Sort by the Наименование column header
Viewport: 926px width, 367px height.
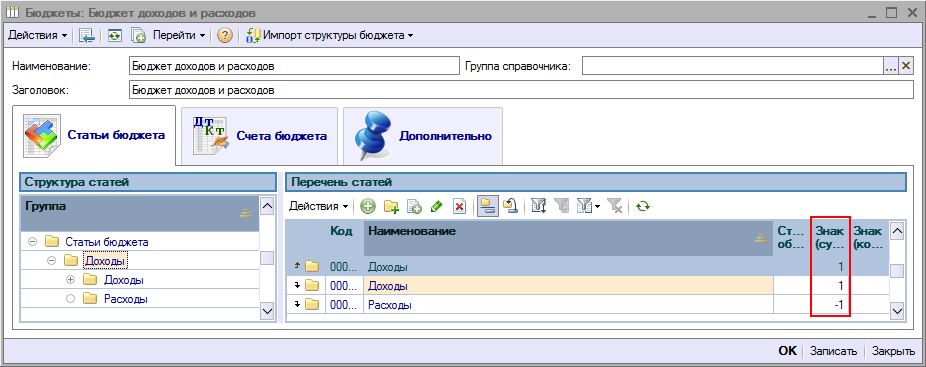568,238
